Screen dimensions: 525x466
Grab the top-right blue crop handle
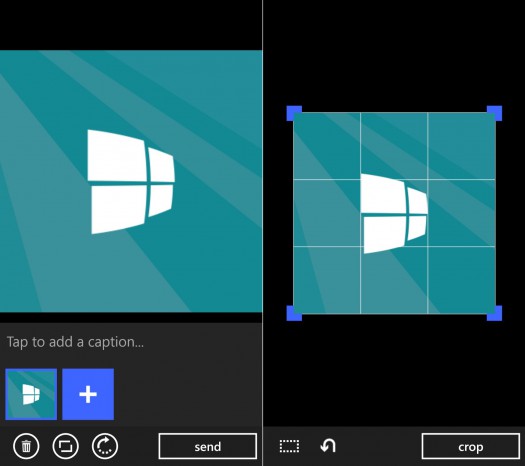[495, 113]
